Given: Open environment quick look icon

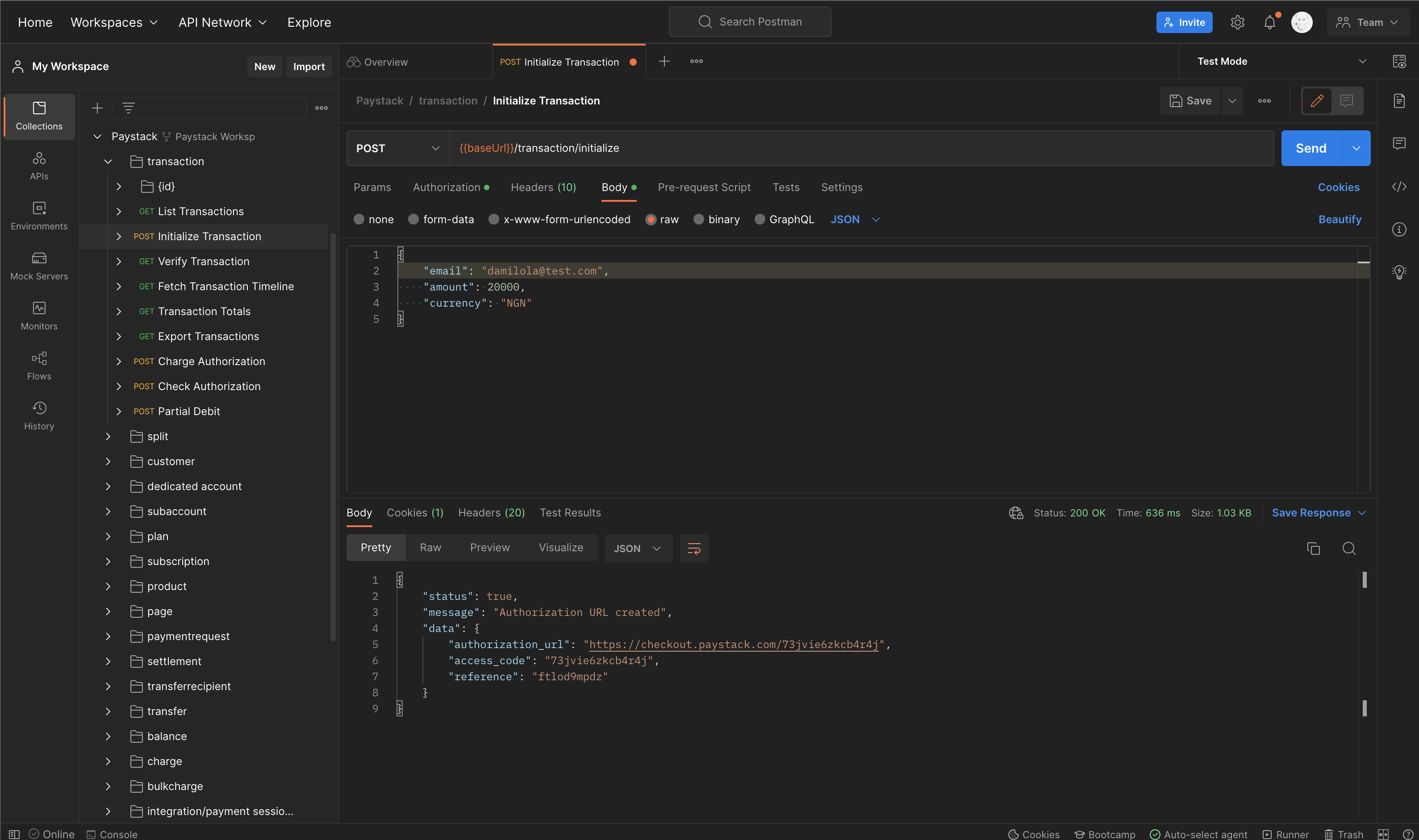Looking at the screenshot, I should (x=1398, y=61).
